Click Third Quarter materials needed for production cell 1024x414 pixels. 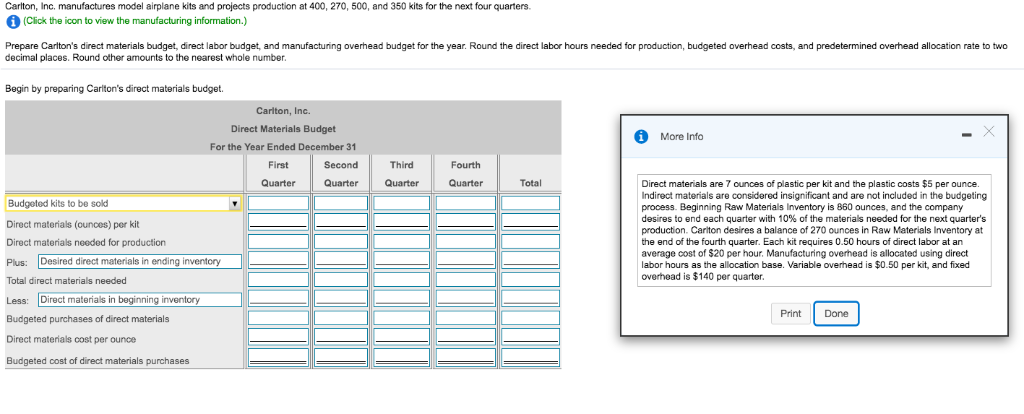coord(402,242)
